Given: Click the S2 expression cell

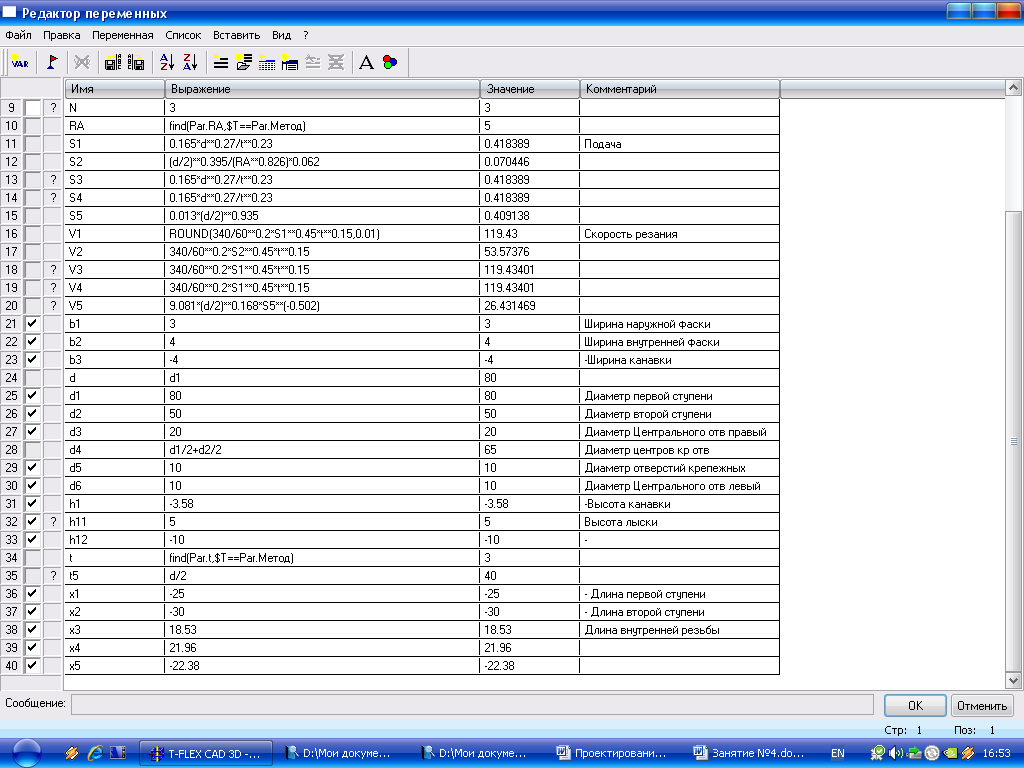Looking at the screenshot, I should (x=322, y=162).
